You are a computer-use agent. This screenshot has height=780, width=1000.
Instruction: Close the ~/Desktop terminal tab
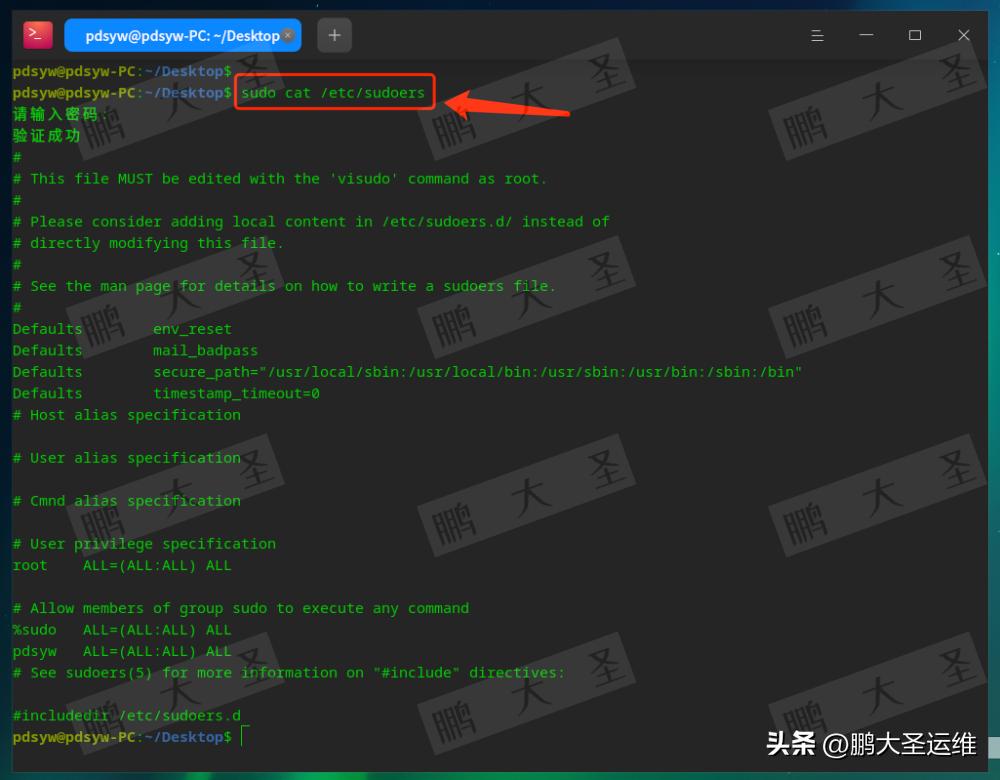(288, 35)
